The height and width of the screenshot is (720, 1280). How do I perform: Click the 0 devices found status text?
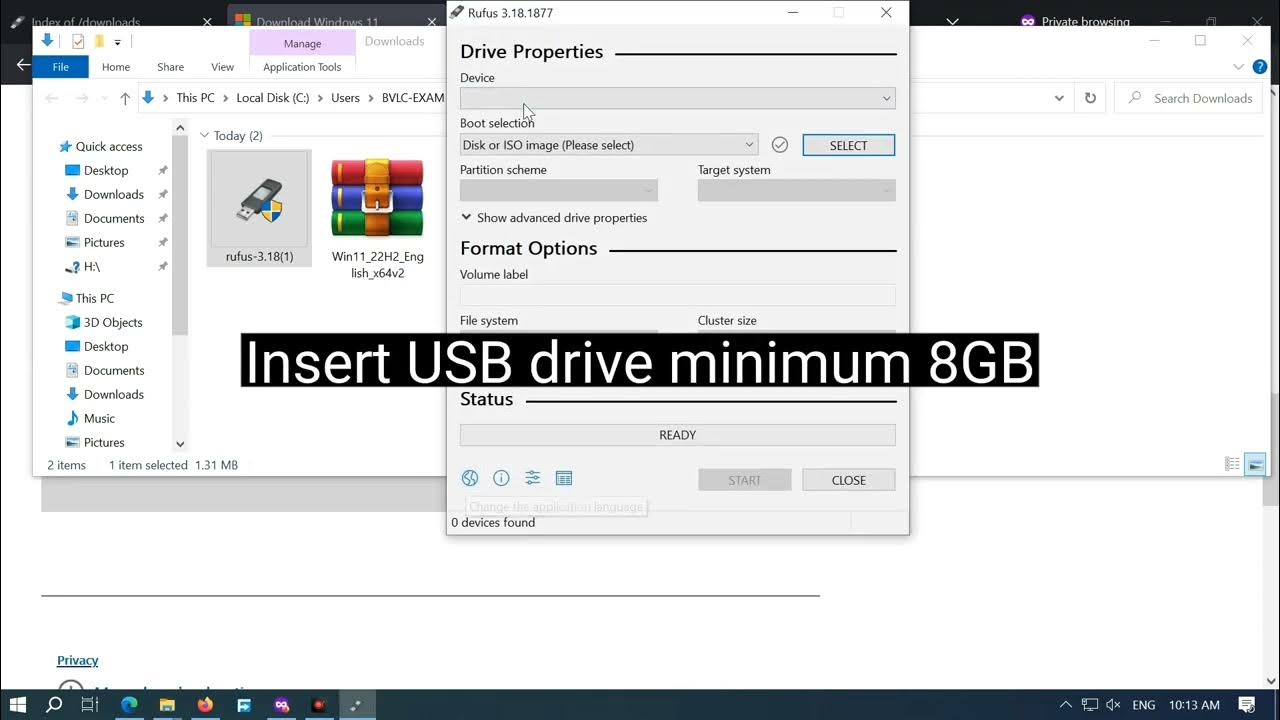coord(493,522)
